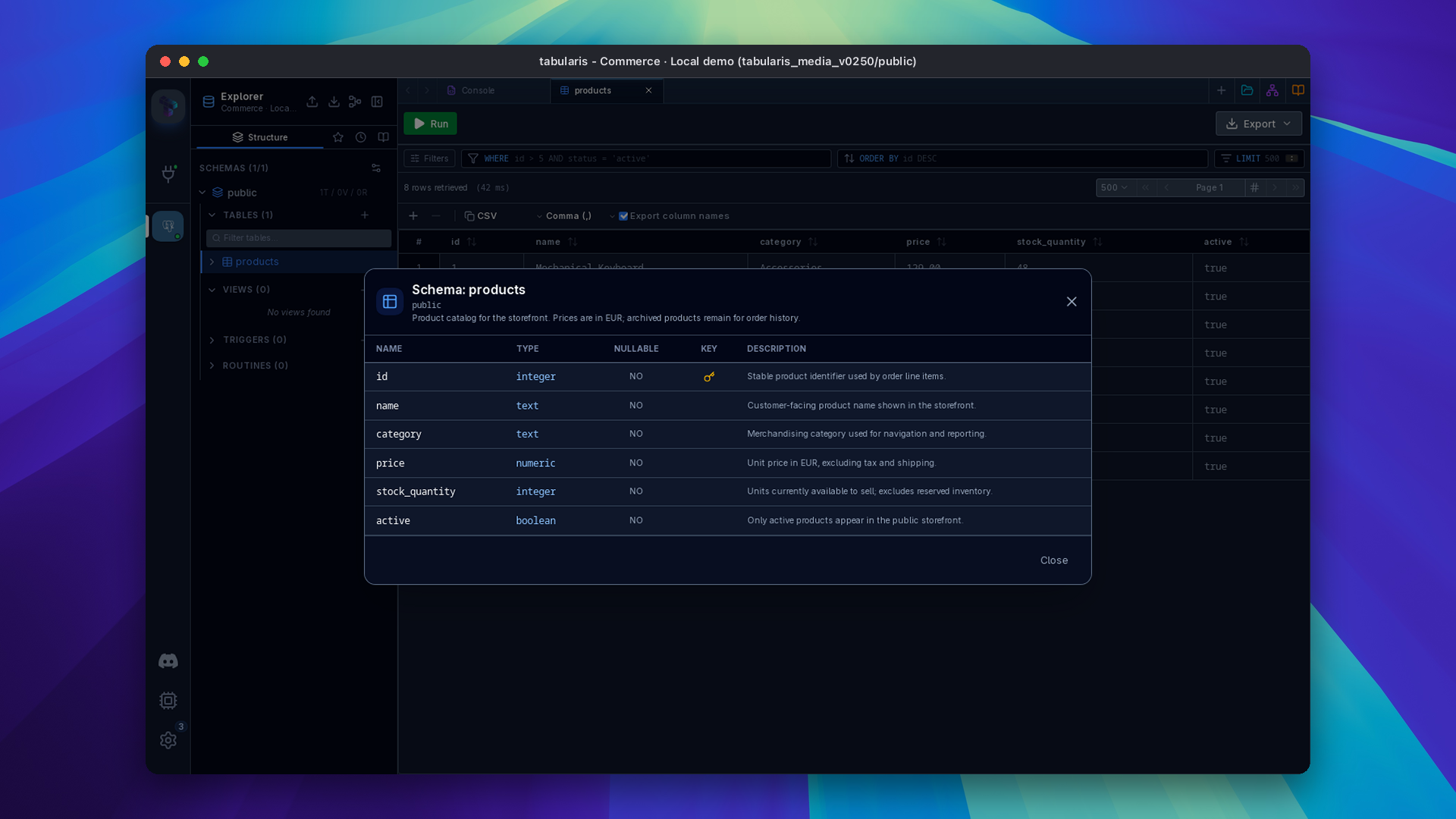Click the Run button

[430, 124]
